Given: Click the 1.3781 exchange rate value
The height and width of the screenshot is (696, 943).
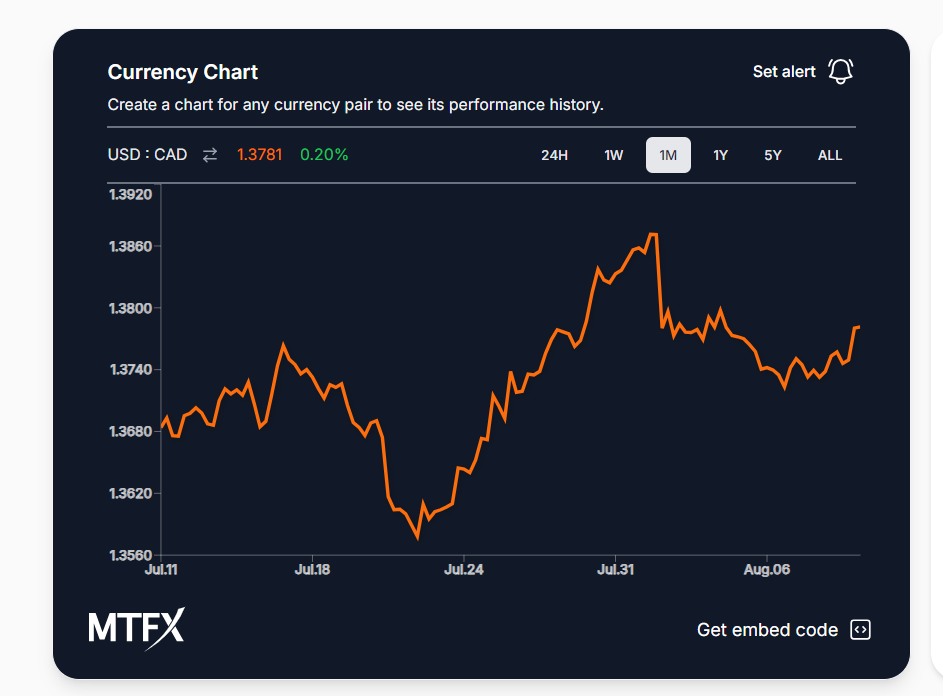Looking at the screenshot, I should [260, 155].
